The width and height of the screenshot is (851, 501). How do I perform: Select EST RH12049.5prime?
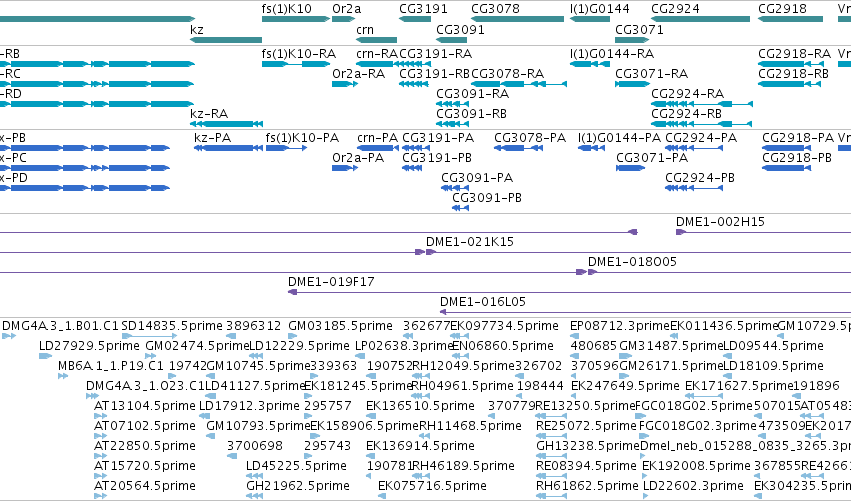463,366
